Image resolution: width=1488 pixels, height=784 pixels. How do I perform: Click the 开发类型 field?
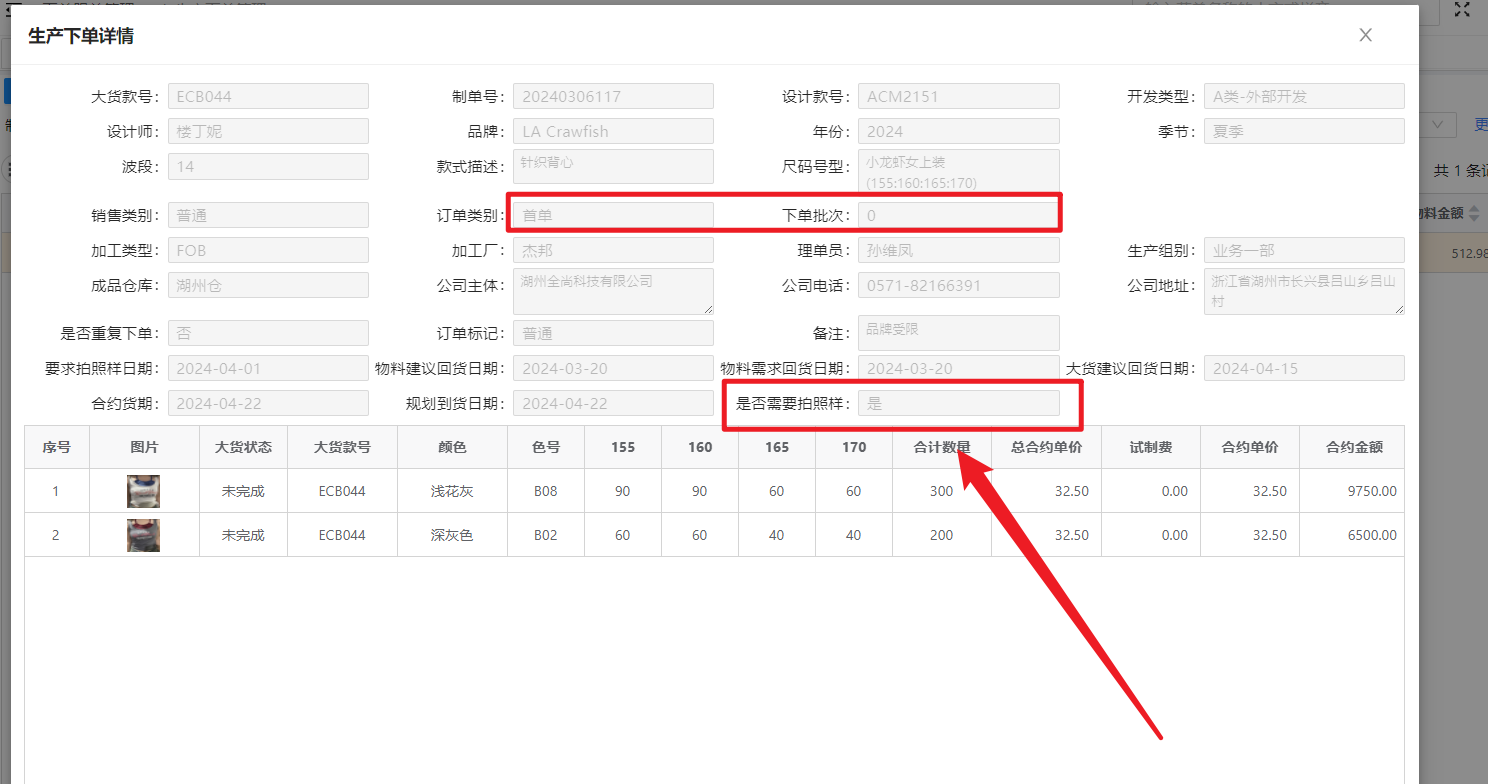[x=1303, y=97]
